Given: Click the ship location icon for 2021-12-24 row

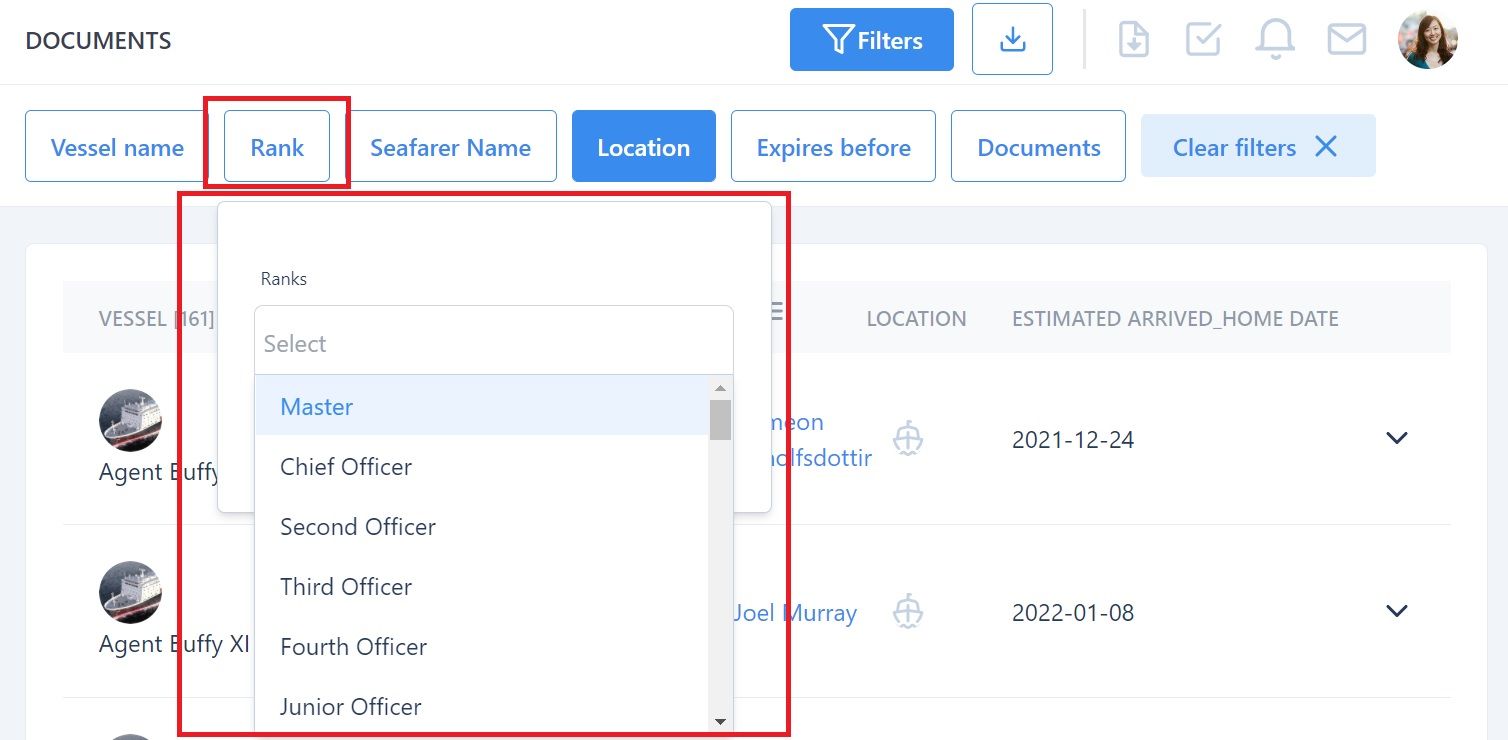Looking at the screenshot, I should tap(908, 438).
